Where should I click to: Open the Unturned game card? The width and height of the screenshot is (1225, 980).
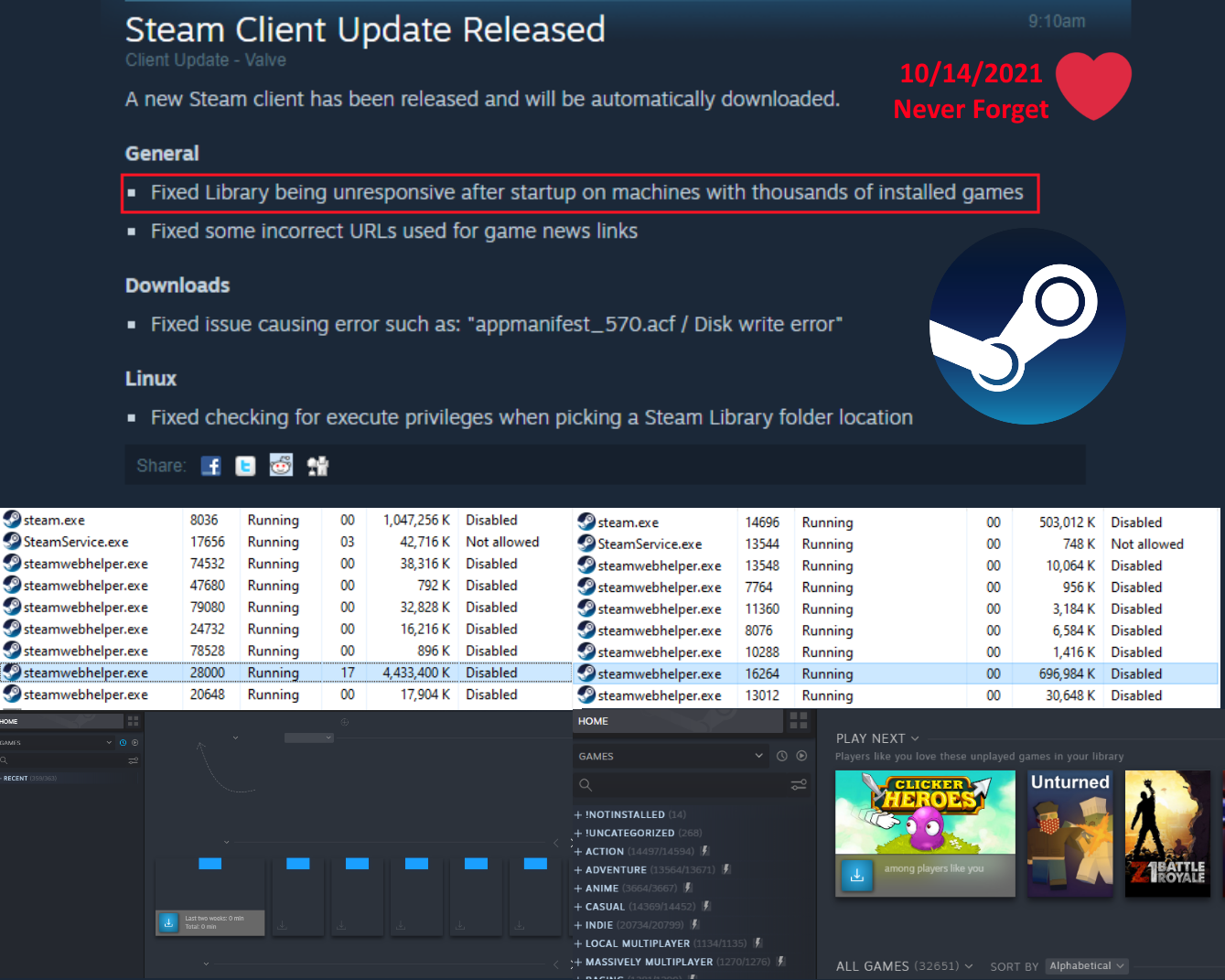coord(1070,834)
